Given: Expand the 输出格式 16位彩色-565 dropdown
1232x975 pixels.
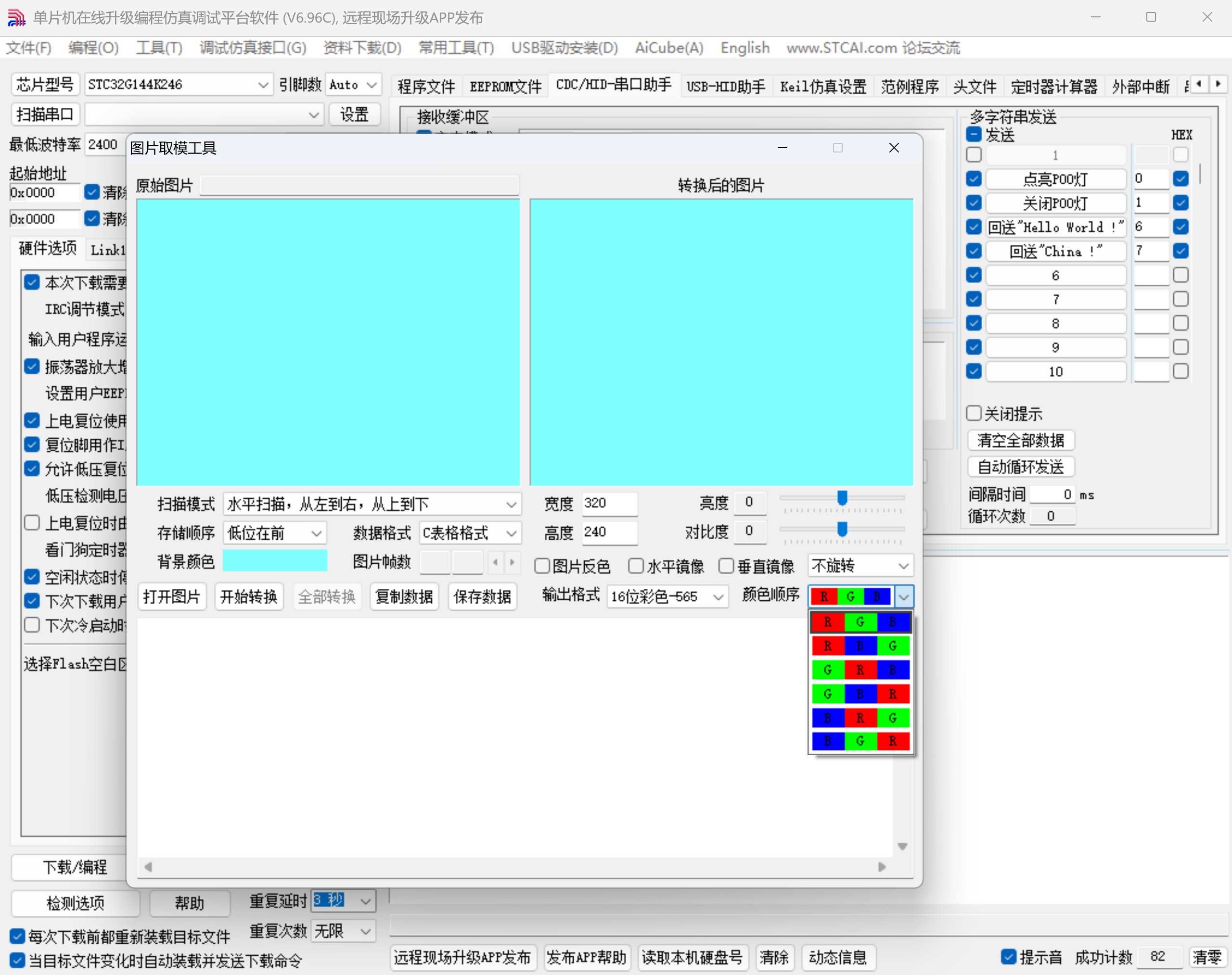Looking at the screenshot, I should (x=667, y=596).
